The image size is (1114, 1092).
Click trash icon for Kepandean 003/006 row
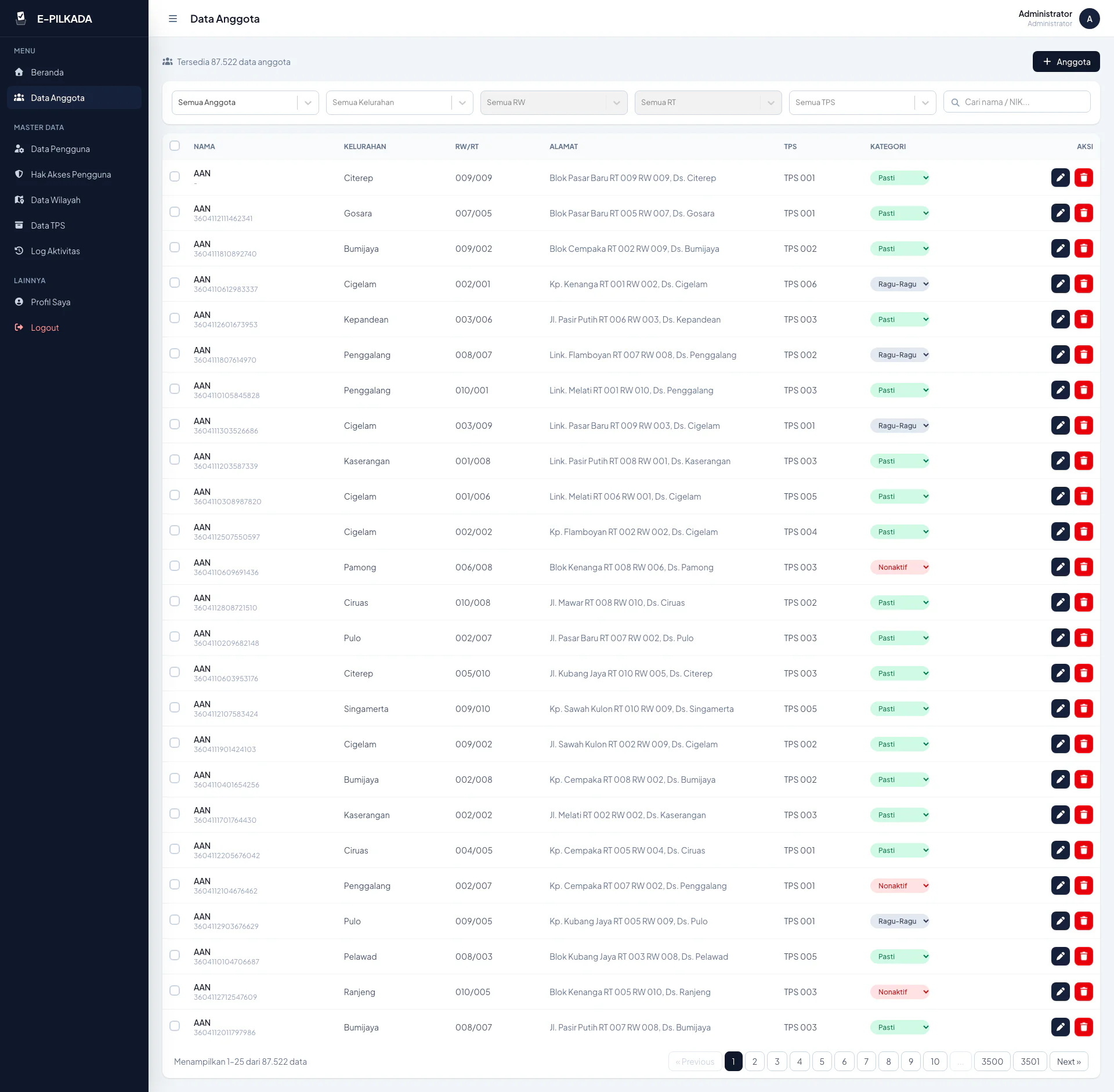point(1083,319)
